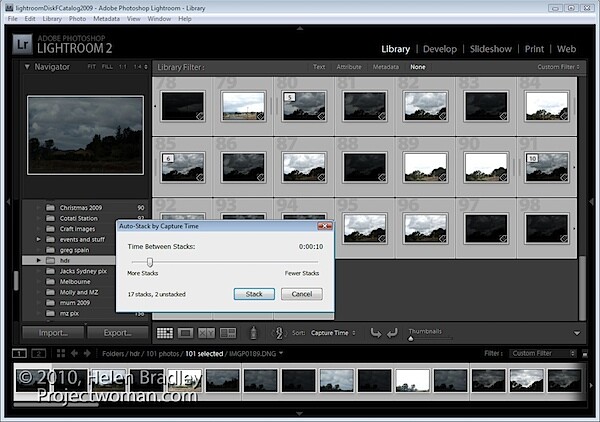Image resolution: width=600 pixels, height=422 pixels.
Task: Click main window 1 display icon
Action: click(19, 353)
